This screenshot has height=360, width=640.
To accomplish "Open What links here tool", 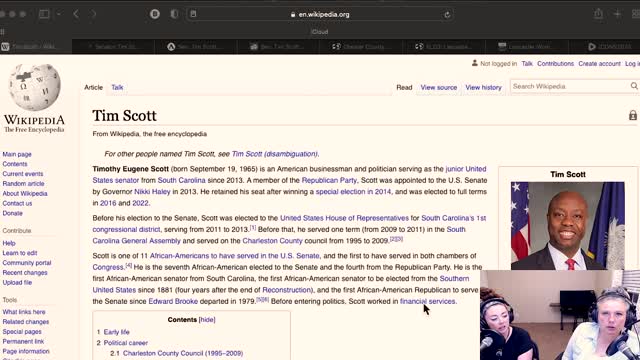I will click(x=24, y=312).
